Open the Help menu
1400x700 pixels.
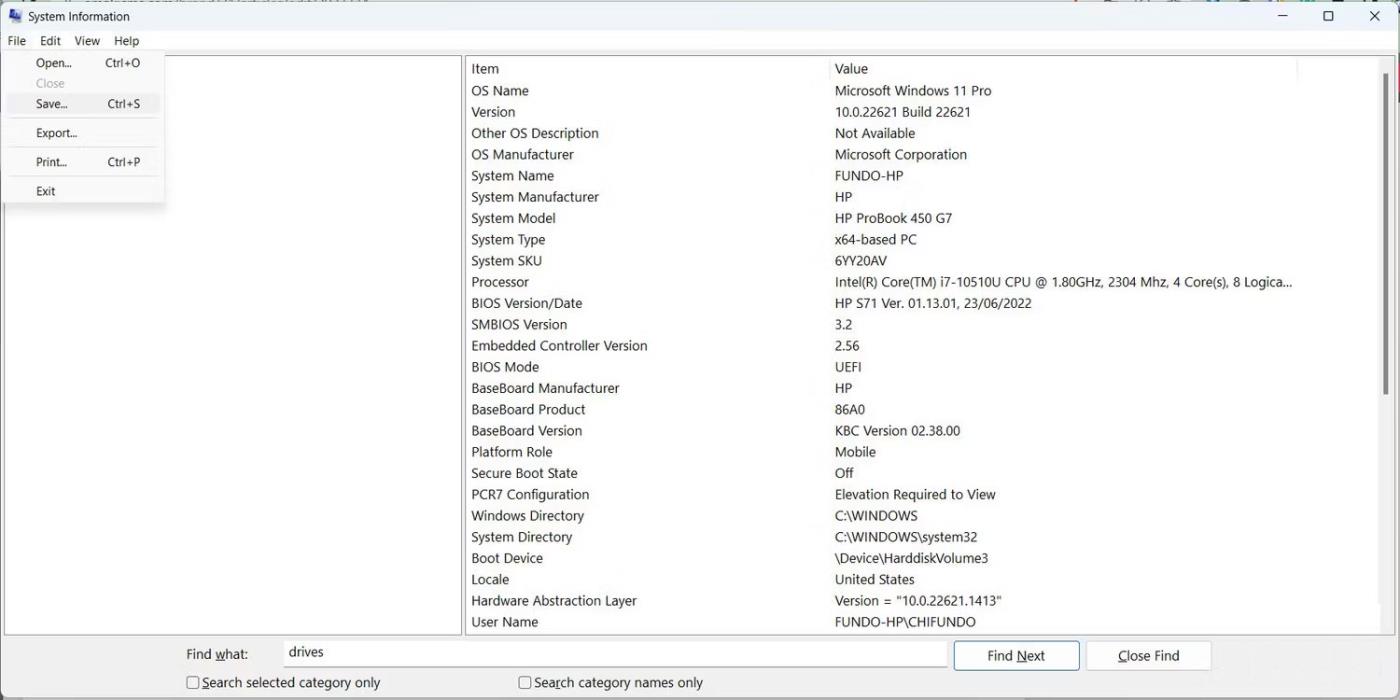point(127,41)
